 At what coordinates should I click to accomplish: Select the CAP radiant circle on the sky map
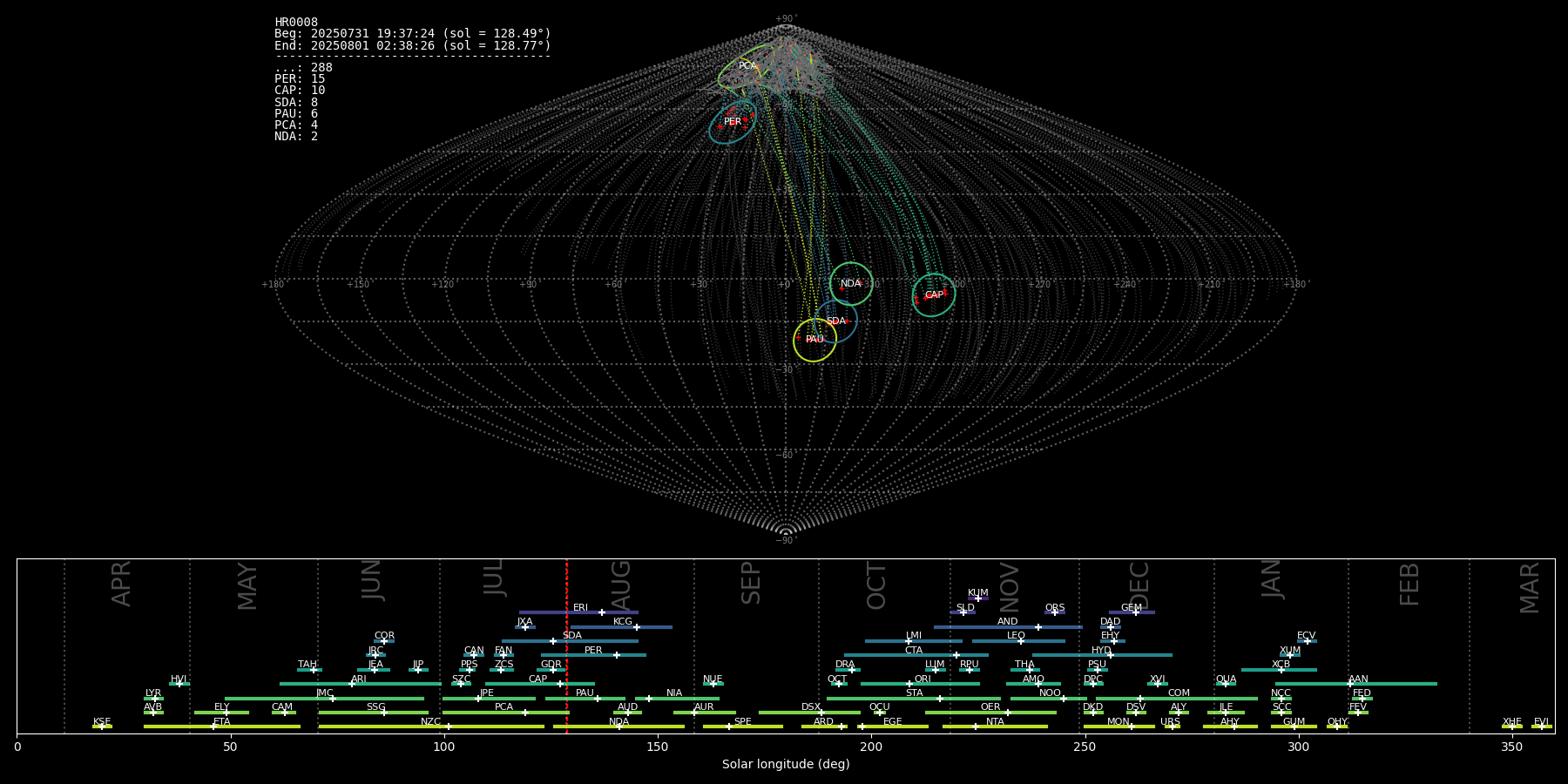coord(934,295)
